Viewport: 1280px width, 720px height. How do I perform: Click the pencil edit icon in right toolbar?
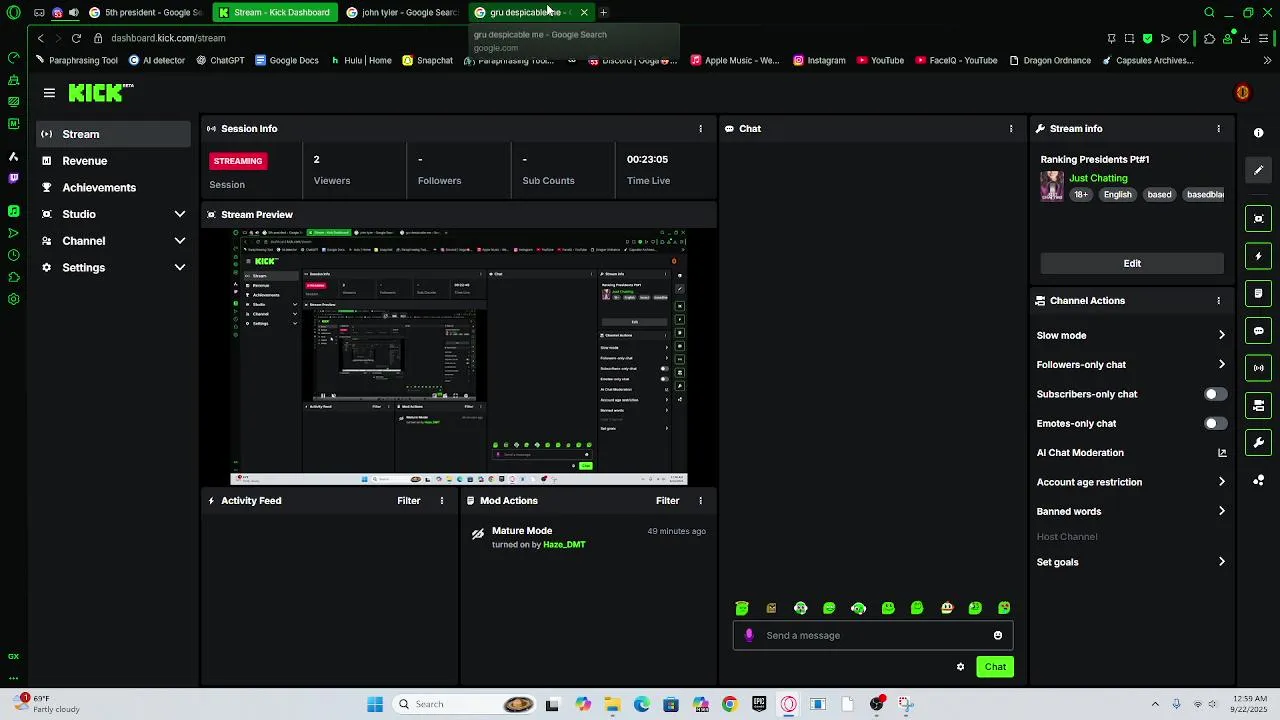[x=1258, y=170]
